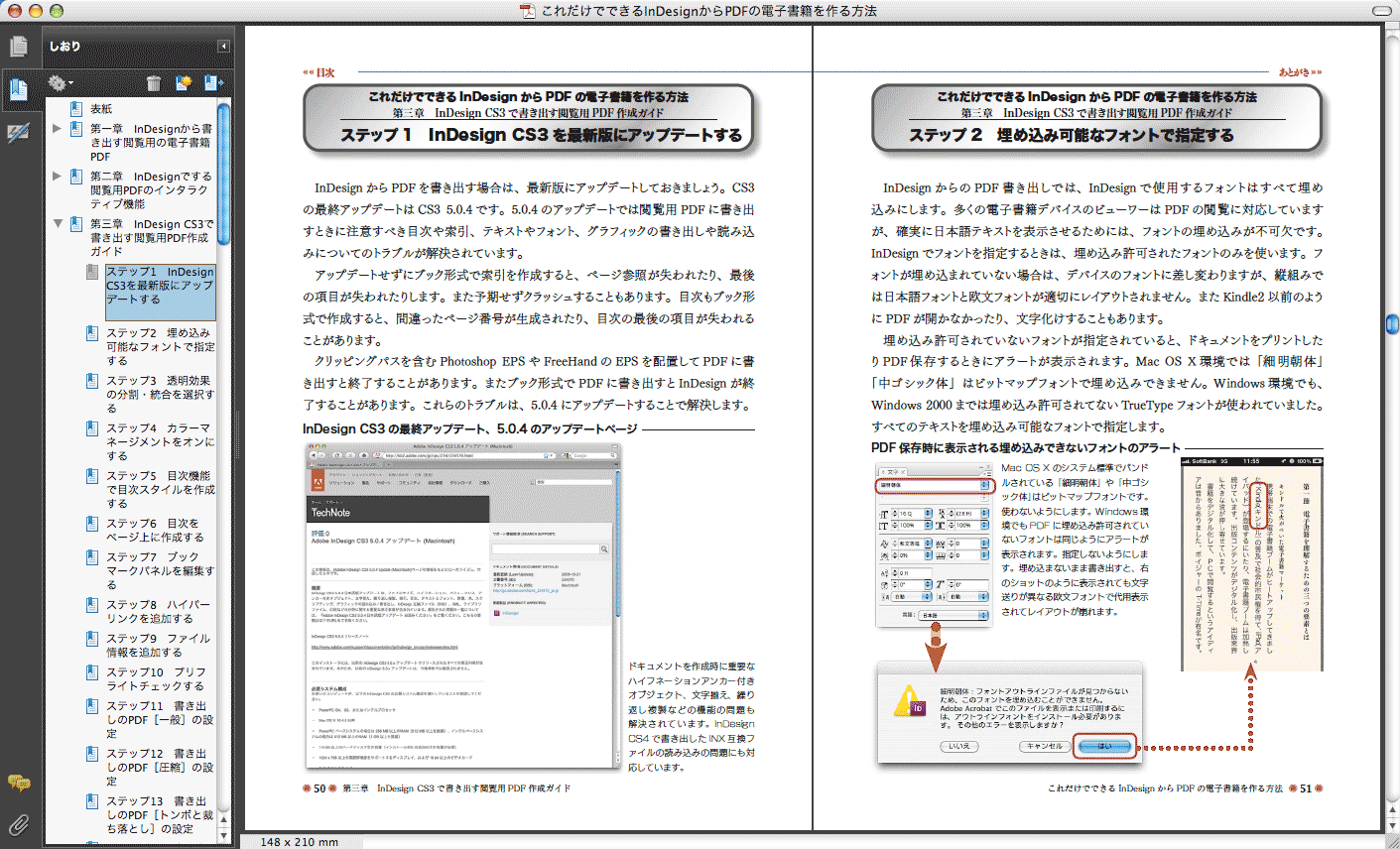Select the ステップ2 埋め込み可能なフォント bookmark
1400x849 pixels.
[x=160, y=347]
